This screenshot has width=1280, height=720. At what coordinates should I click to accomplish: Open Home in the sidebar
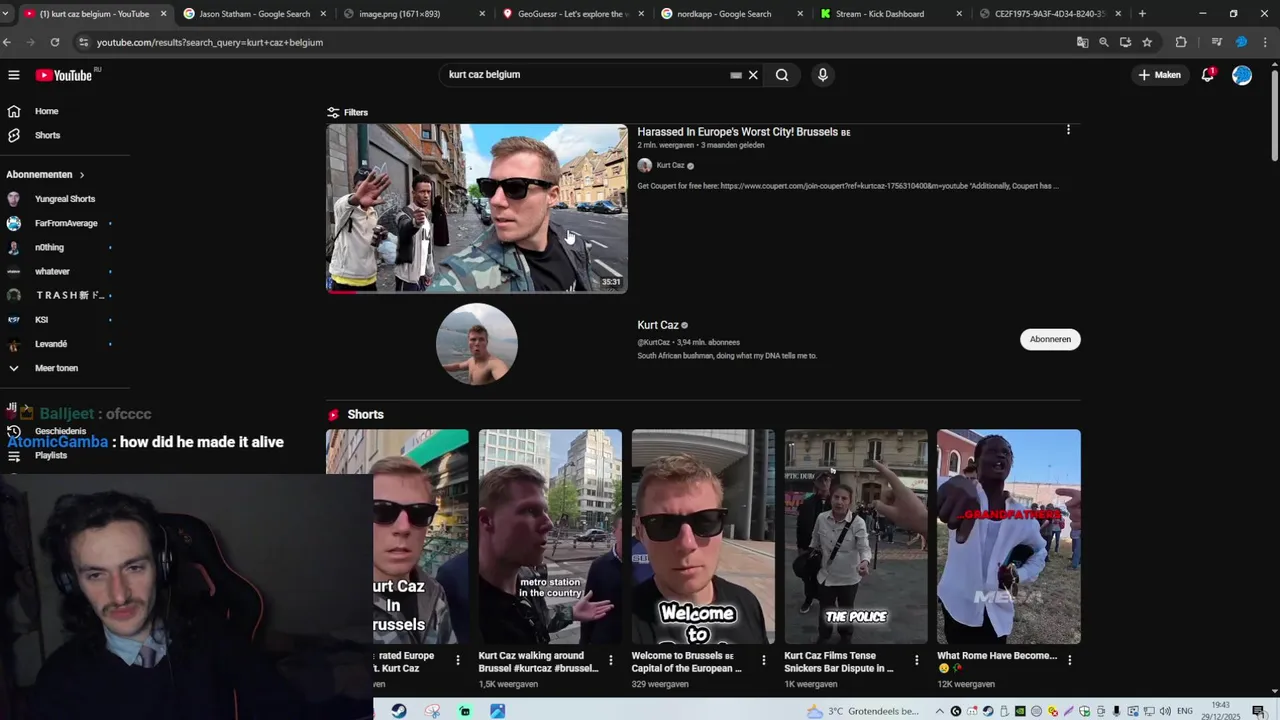click(46, 111)
